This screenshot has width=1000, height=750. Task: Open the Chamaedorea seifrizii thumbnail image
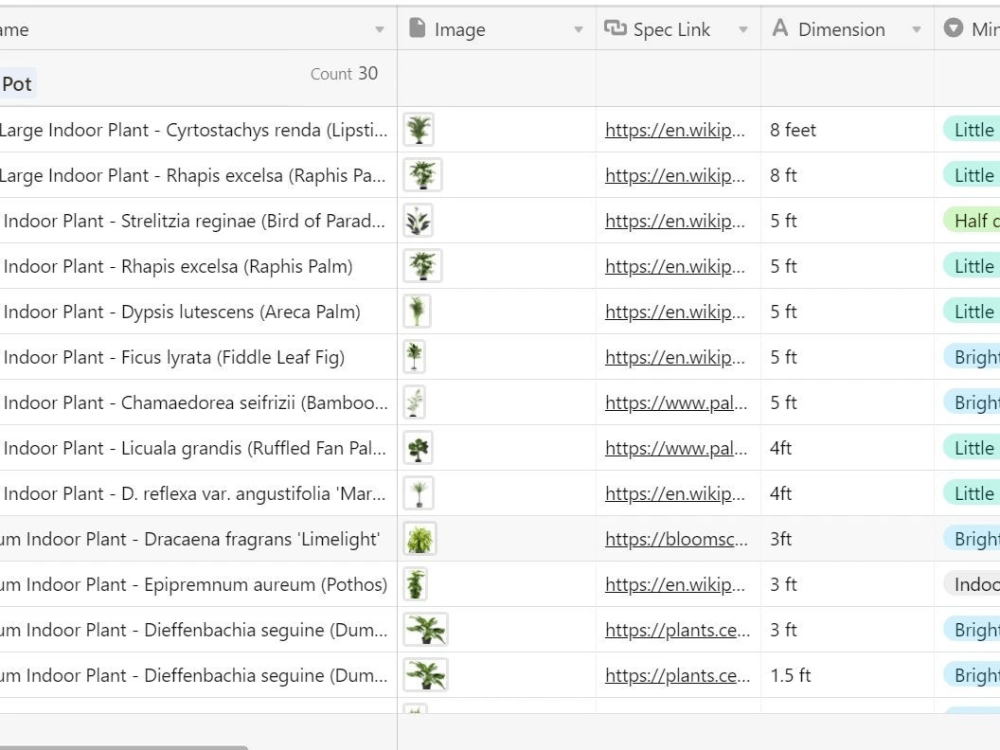(x=414, y=402)
